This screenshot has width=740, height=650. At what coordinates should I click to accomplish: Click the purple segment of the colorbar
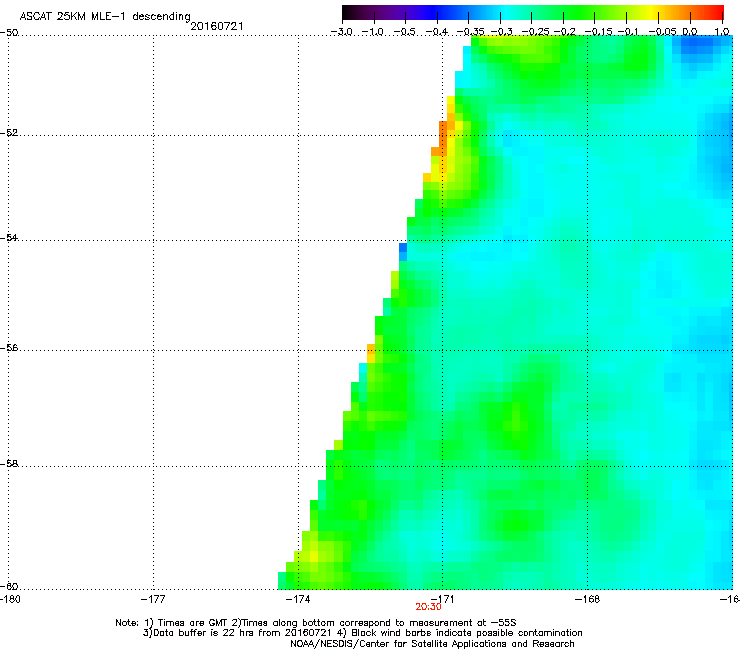point(392,12)
